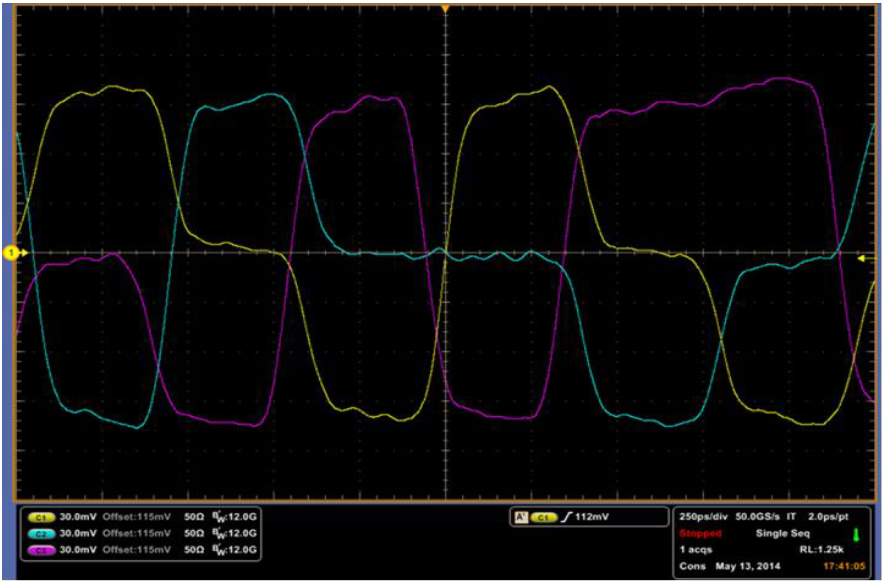This screenshot has height=581, width=885.
Task: Click the green acquisition status arrow icon
Action: click(855, 535)
